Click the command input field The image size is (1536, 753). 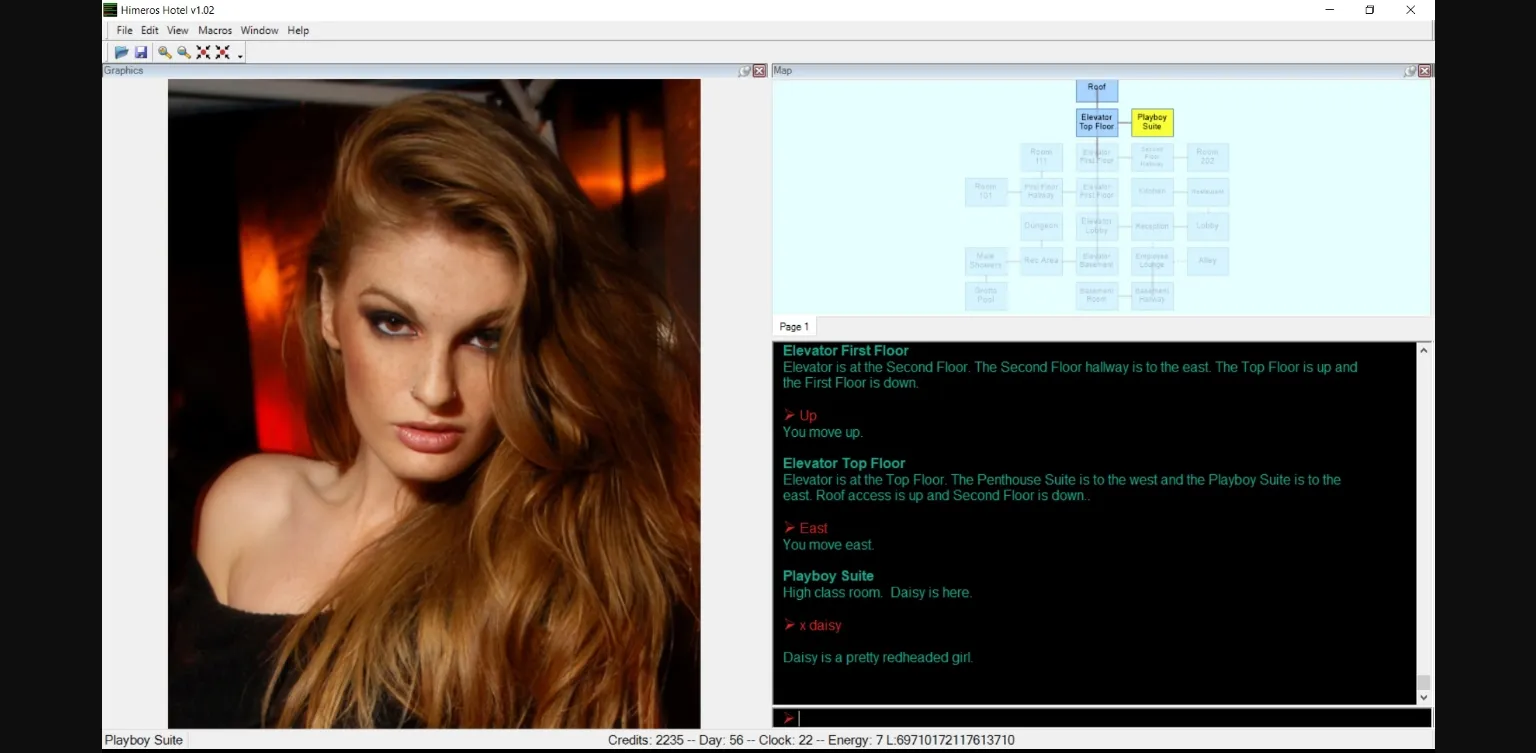coord(1110,718)
